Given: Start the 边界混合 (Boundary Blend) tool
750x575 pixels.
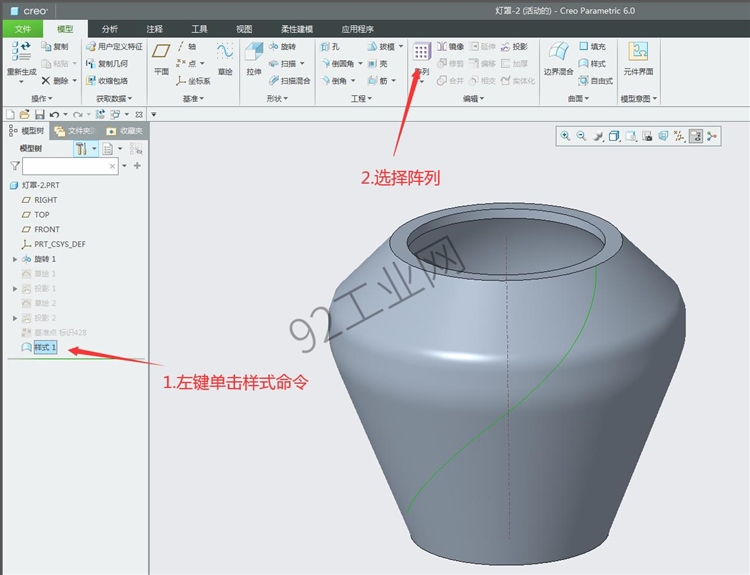Looking at the screenshot, I should (558, 58).
